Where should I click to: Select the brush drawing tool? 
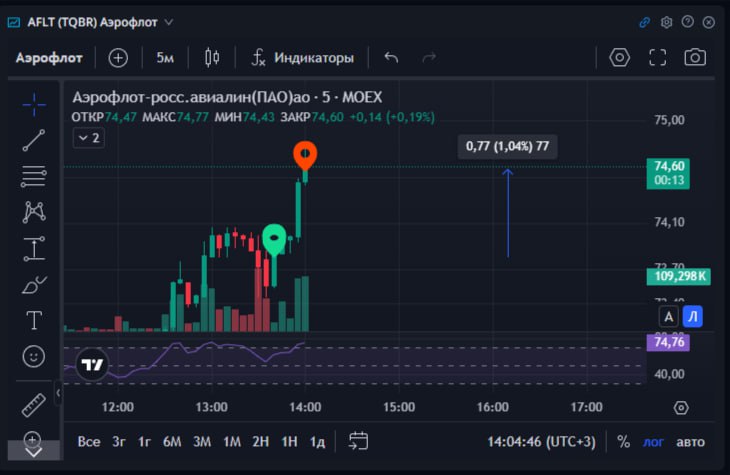pos(34,285)
